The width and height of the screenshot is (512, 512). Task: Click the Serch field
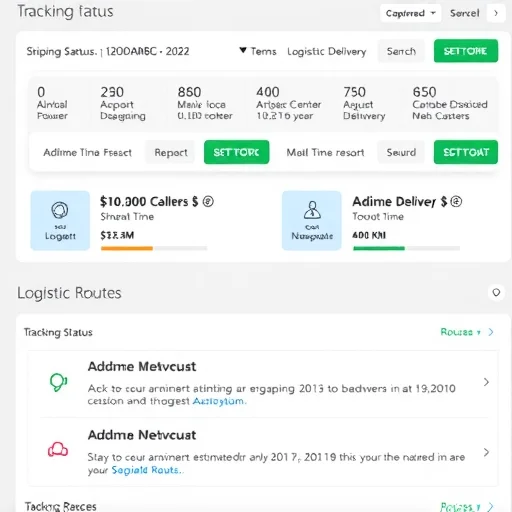pyautogui.click(x=401, y=51)
